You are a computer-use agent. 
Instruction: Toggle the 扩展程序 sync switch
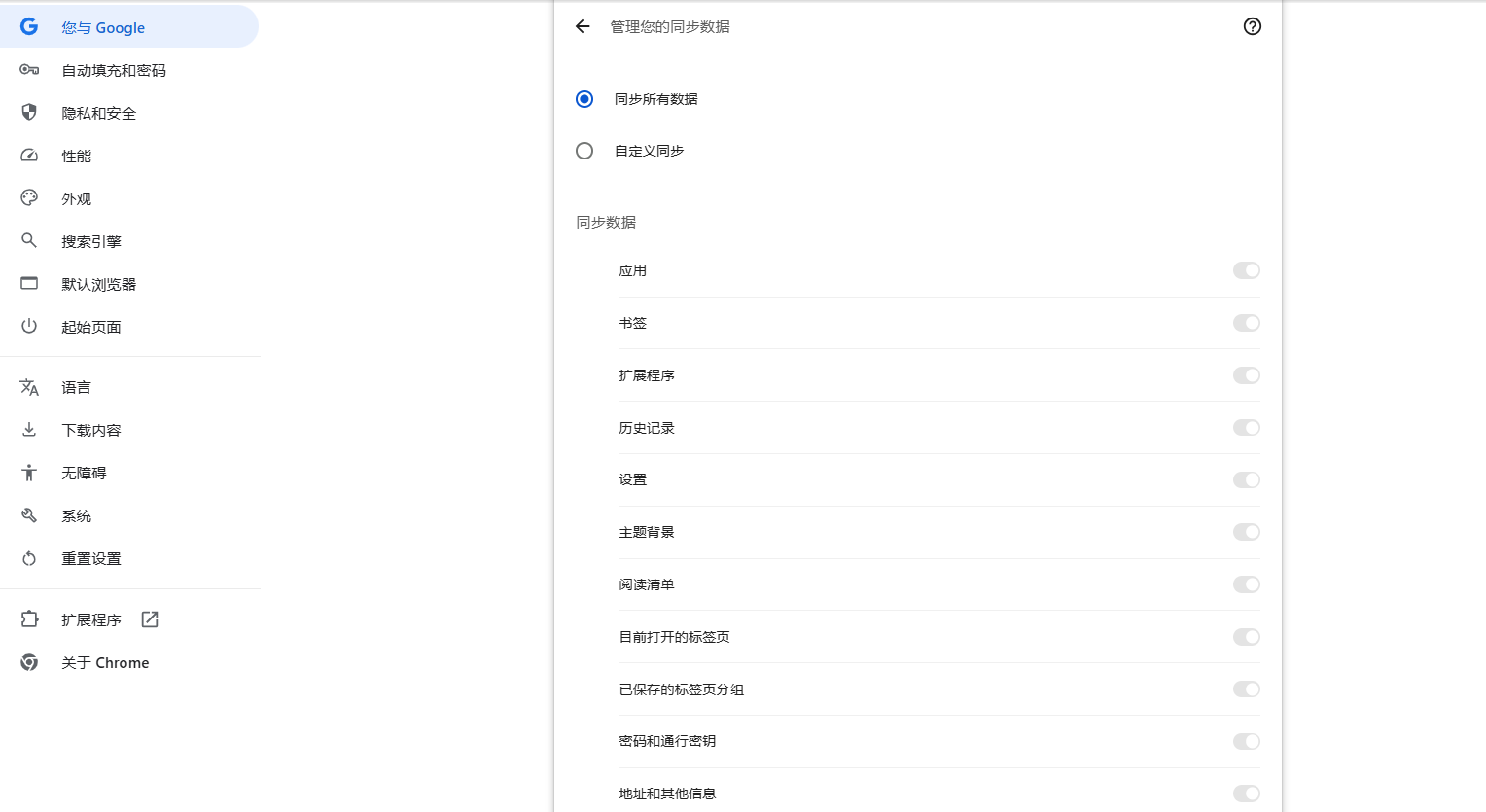[1247, 375]
